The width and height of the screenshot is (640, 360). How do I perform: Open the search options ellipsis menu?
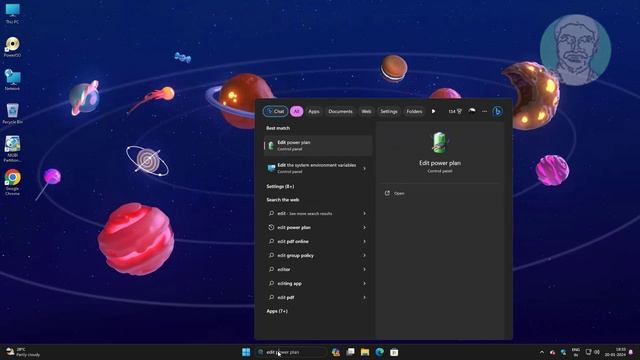click(x=484, y=111)
